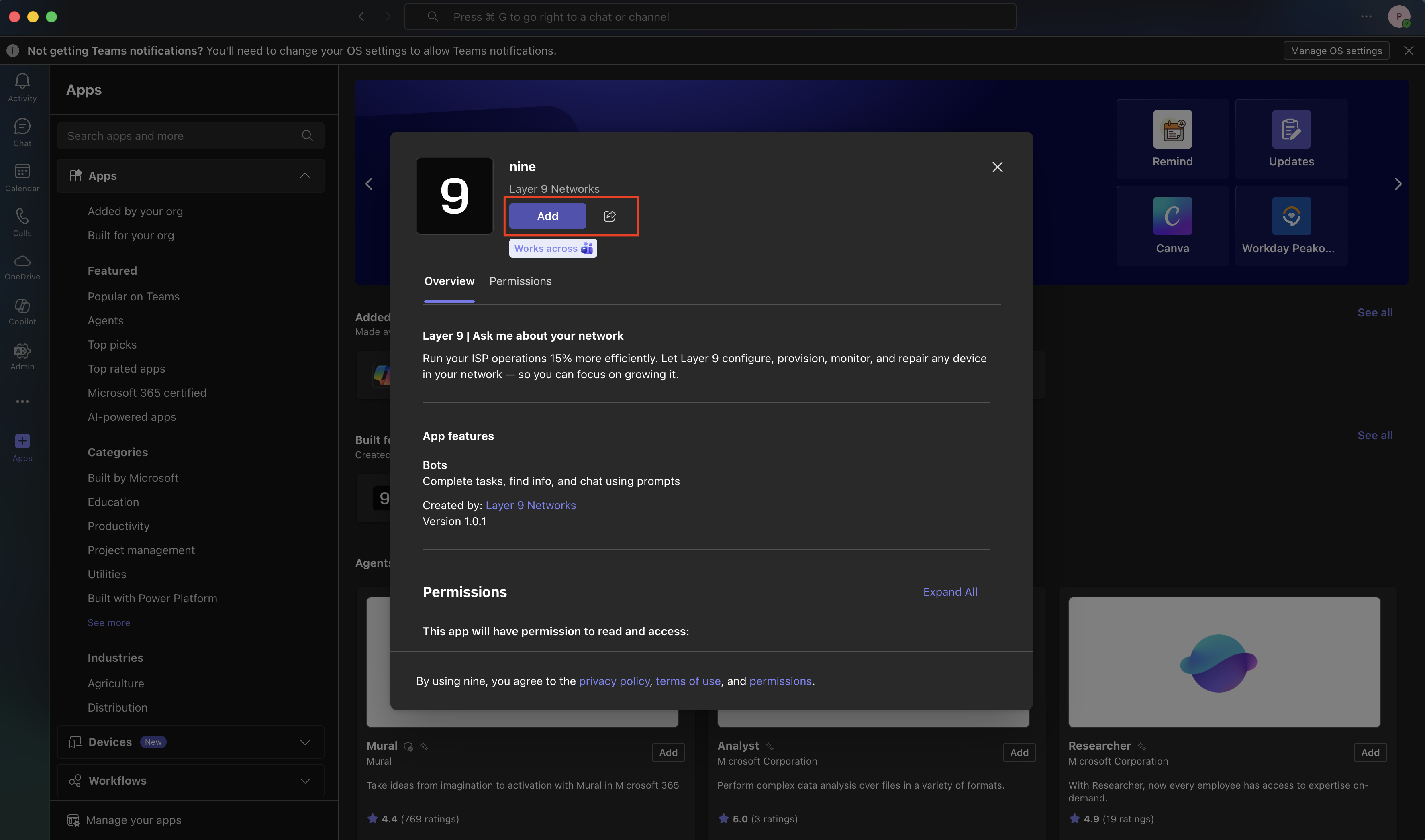Open Admin app in sidebar
Image resolution: width=1425 pixels, height=840 pixels.
click(x=22, y=357)
